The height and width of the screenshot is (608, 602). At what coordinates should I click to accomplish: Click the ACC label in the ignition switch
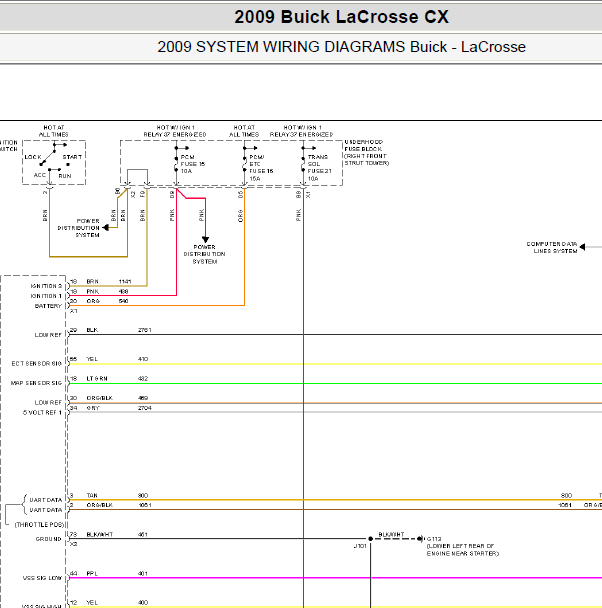40,175
